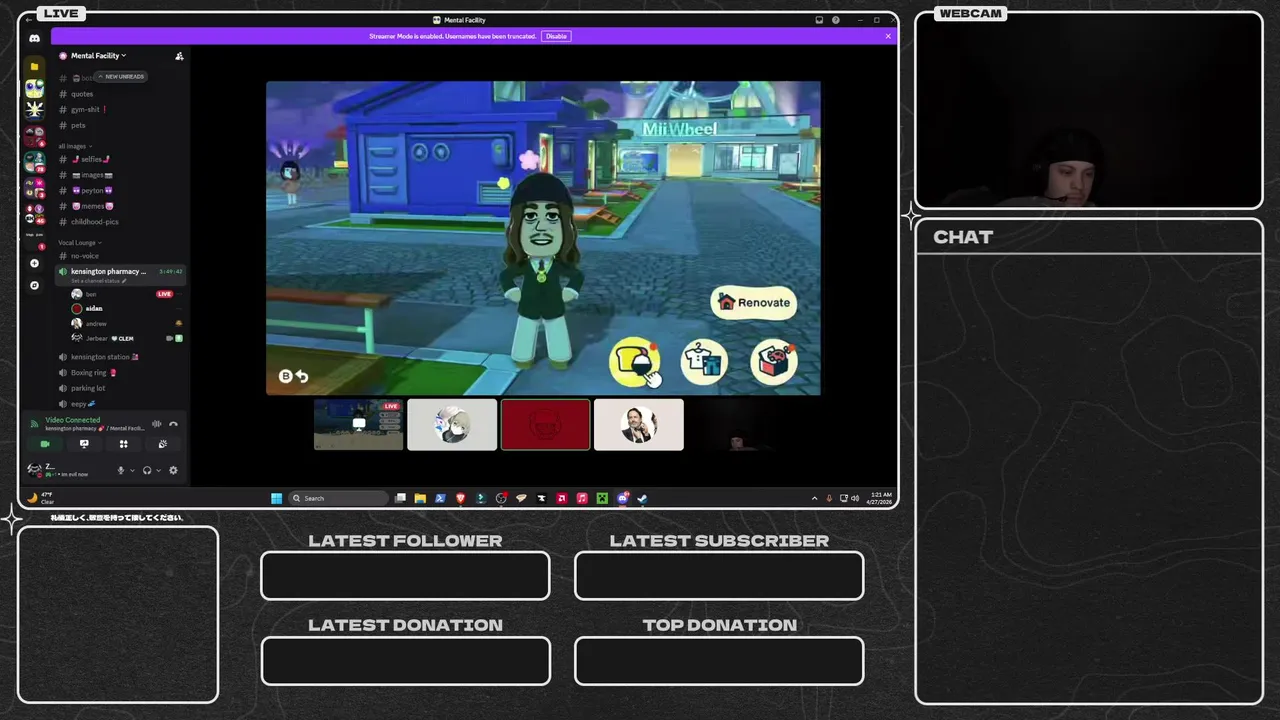Viewport: 1280px width, 720px height.
Task: Click Disable streamer mode button
Action: pyautogui.click(x=556, y=36)
